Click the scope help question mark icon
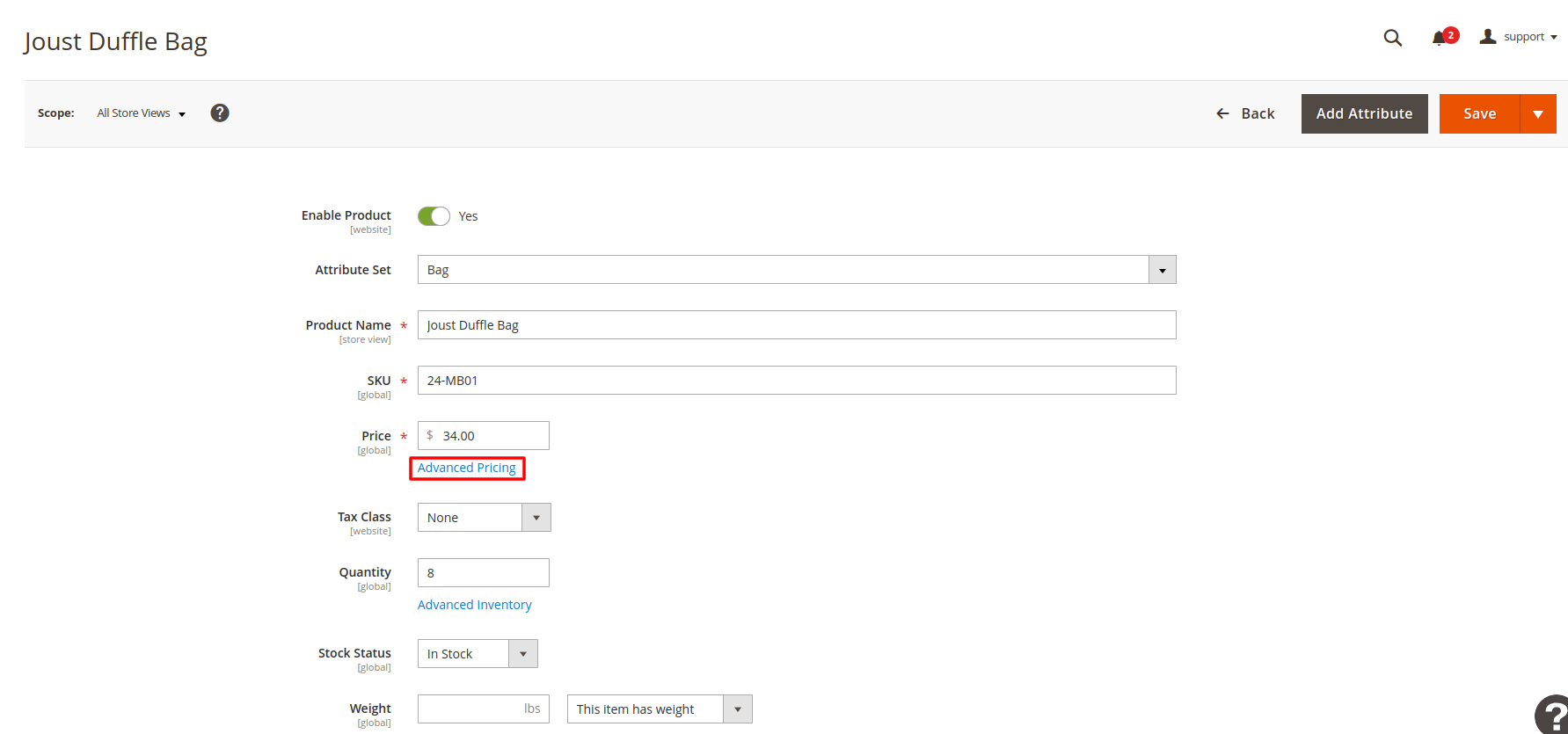This screenshot has width=1568, height=734. point(220,113)
